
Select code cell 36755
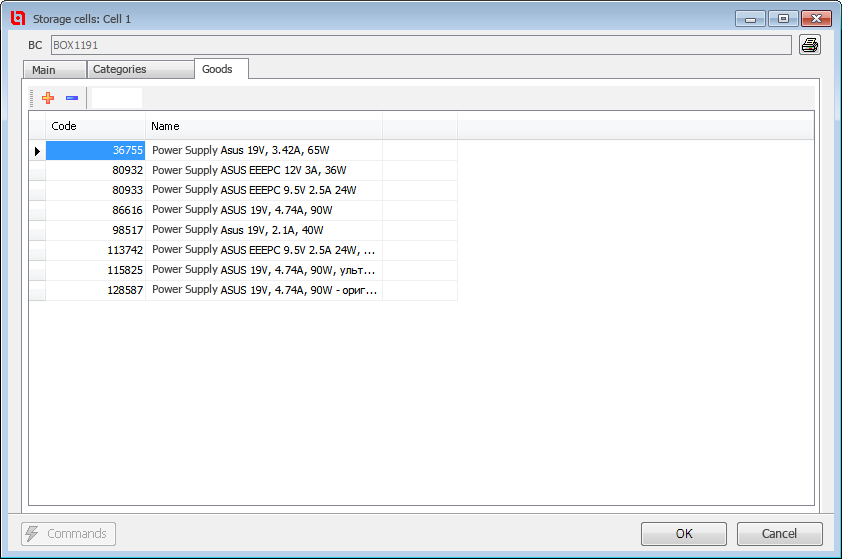[95, 150]
